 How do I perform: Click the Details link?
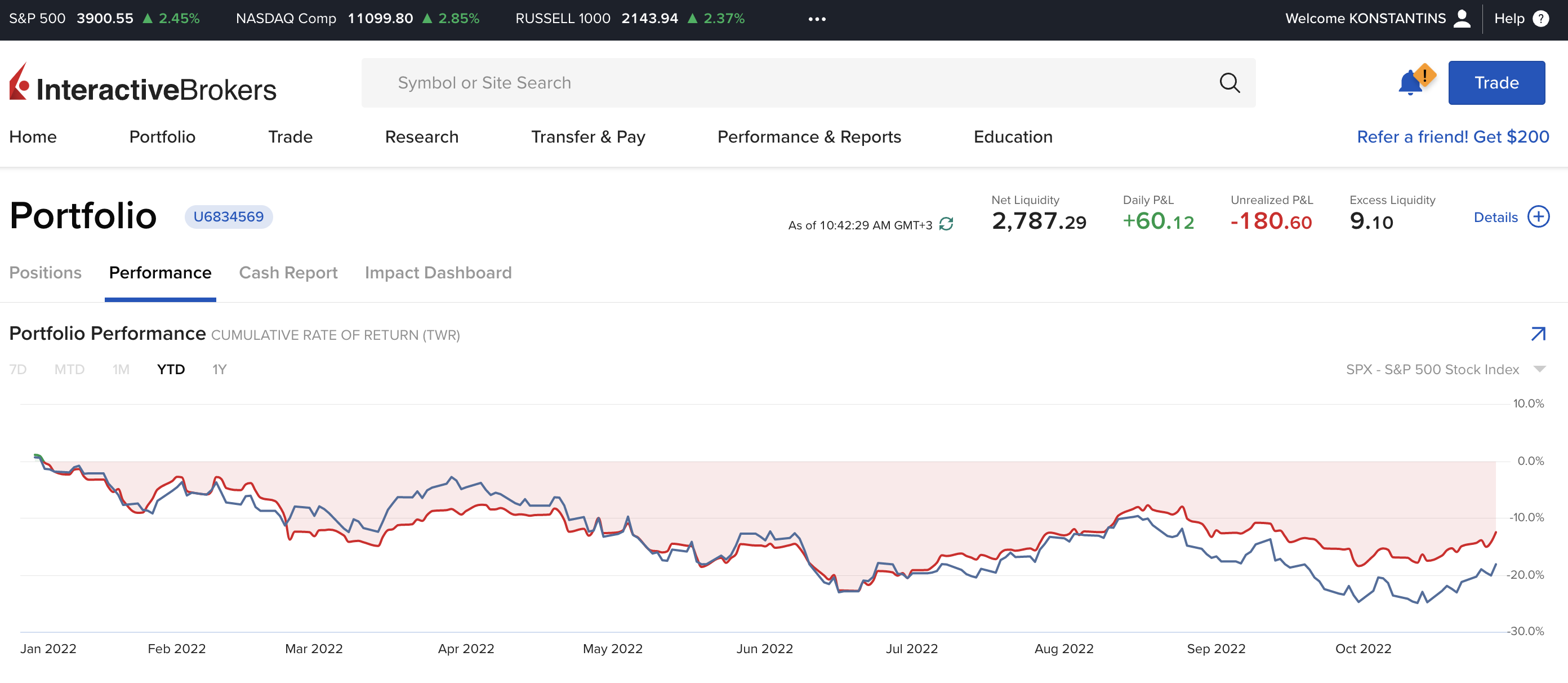[1495, 218]
